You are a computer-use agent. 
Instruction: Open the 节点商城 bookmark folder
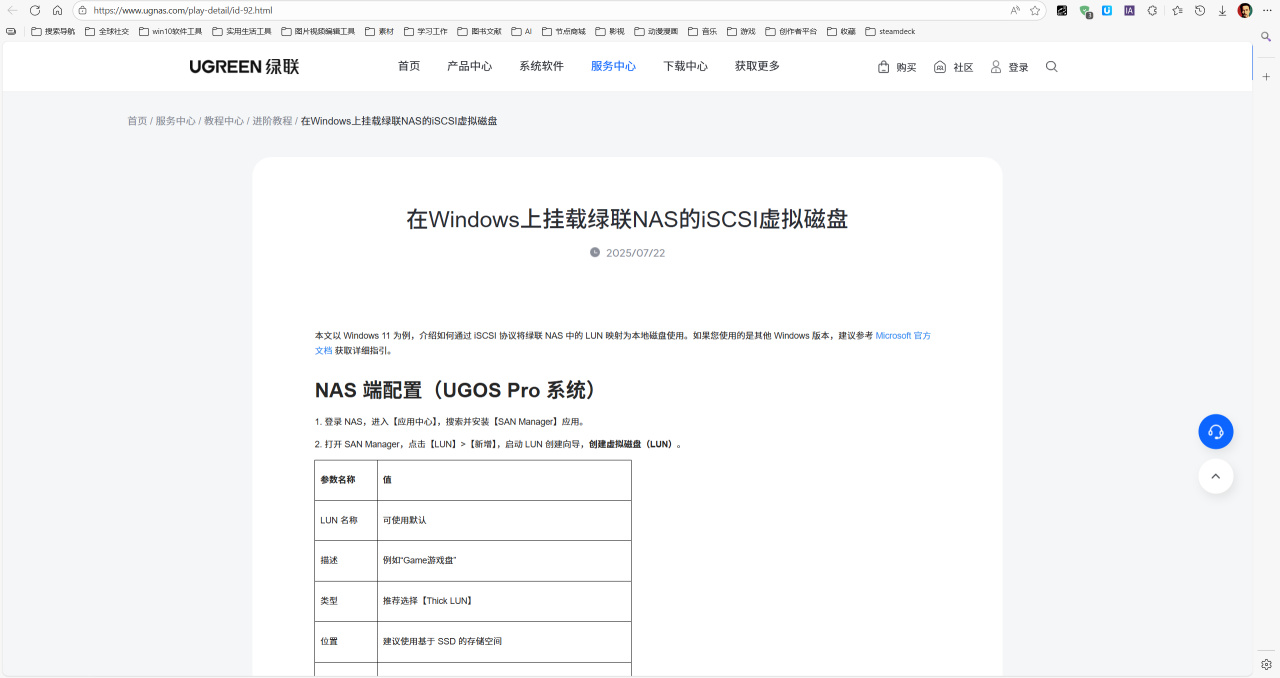point(564,31)
